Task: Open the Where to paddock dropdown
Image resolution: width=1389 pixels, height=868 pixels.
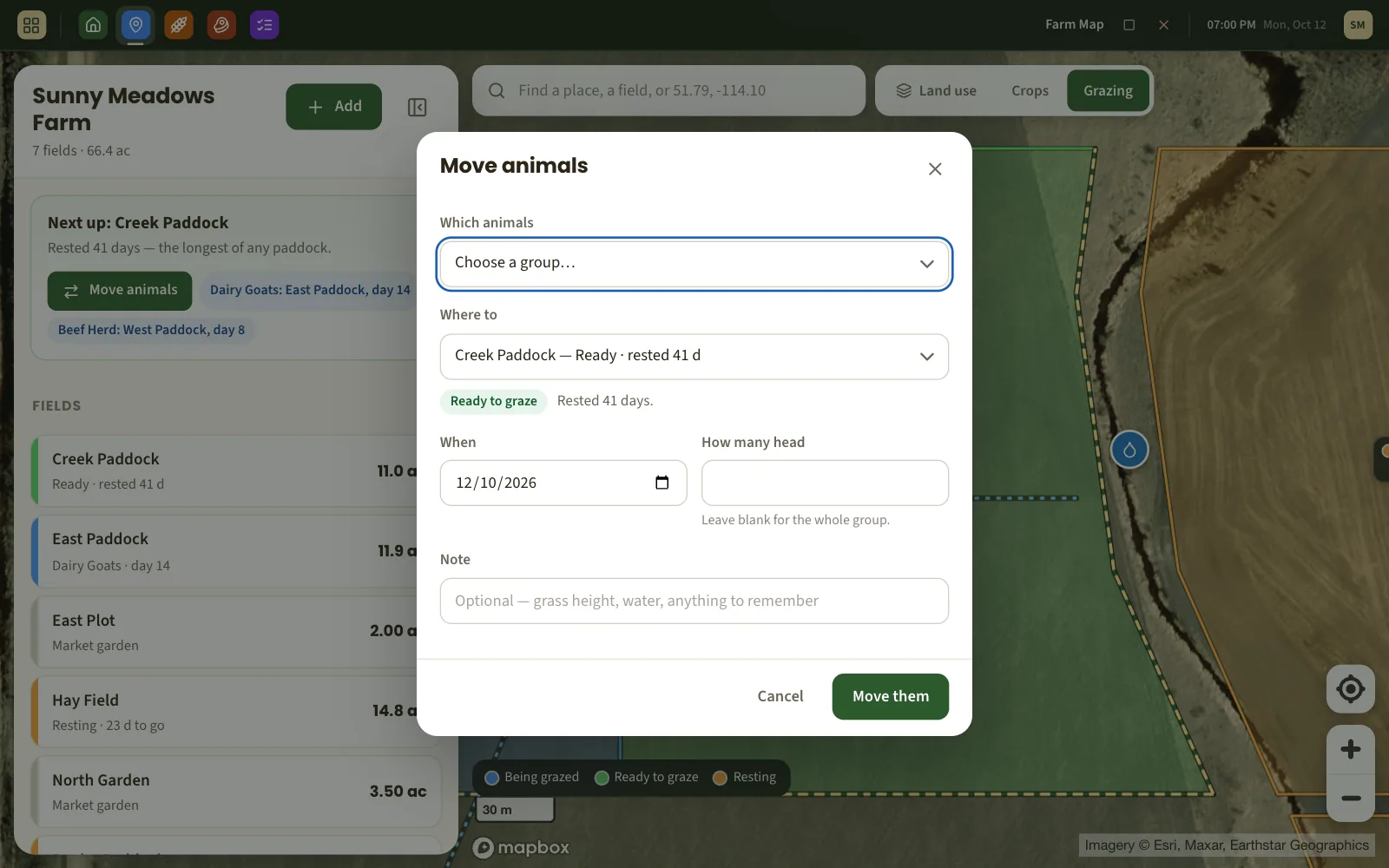Action: (694, 357)
